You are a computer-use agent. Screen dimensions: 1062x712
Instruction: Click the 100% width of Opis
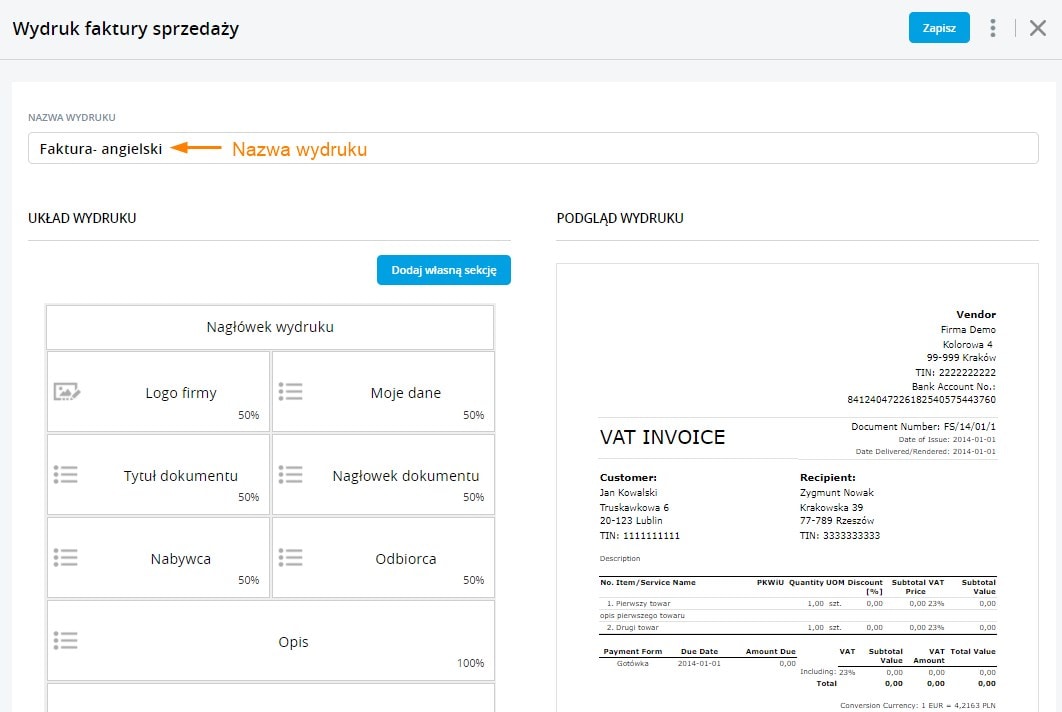tap(470, 663)
